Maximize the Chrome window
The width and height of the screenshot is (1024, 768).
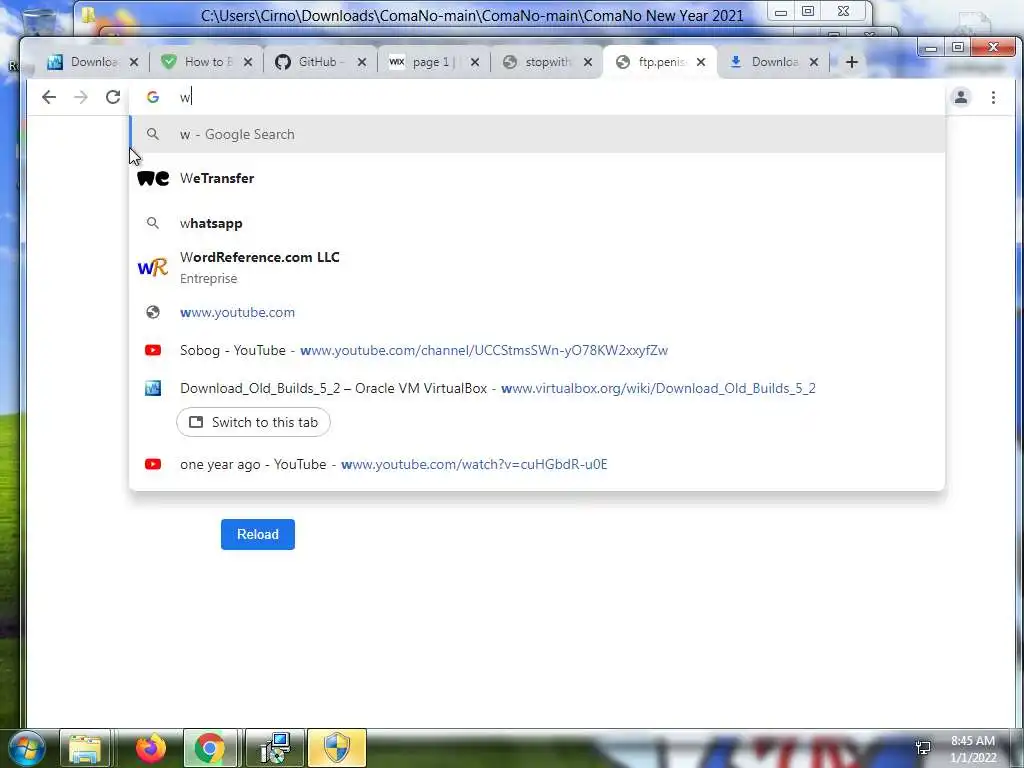point(957,47)
